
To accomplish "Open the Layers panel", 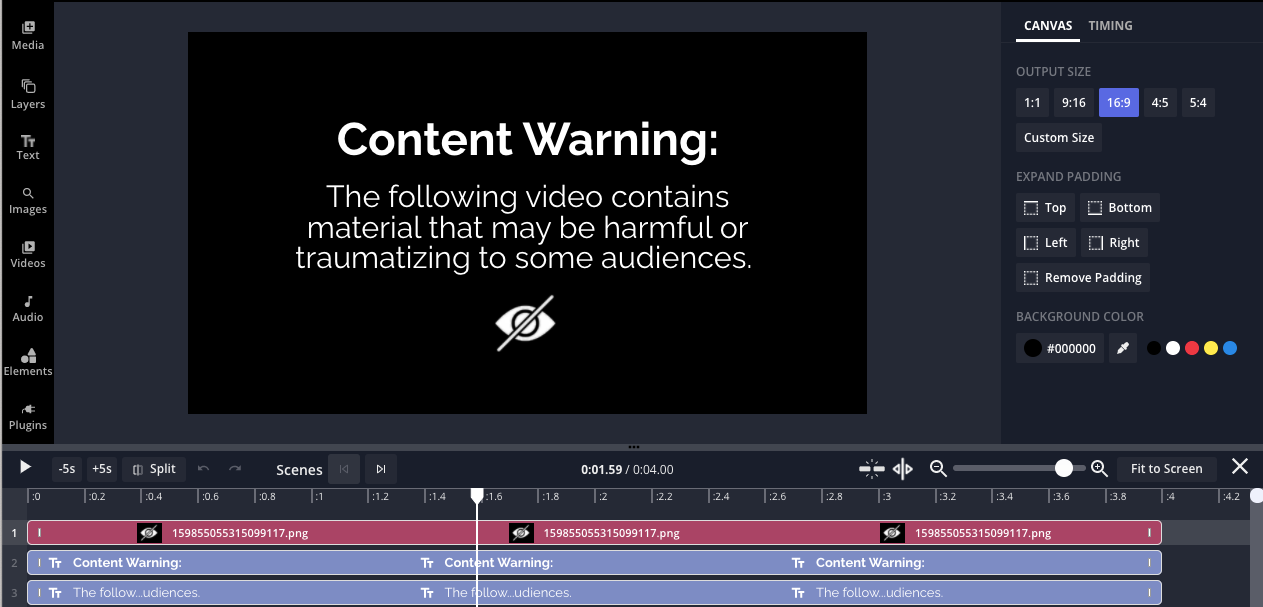I will 28,94.
